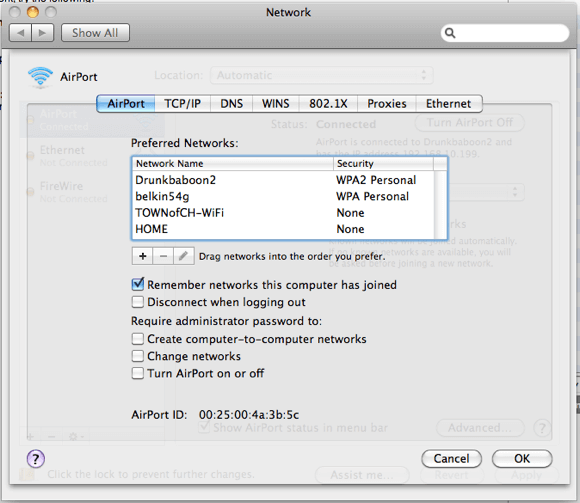Select the Drunkbaboon2 network row

pyautogui.click(x=283, y=180)
